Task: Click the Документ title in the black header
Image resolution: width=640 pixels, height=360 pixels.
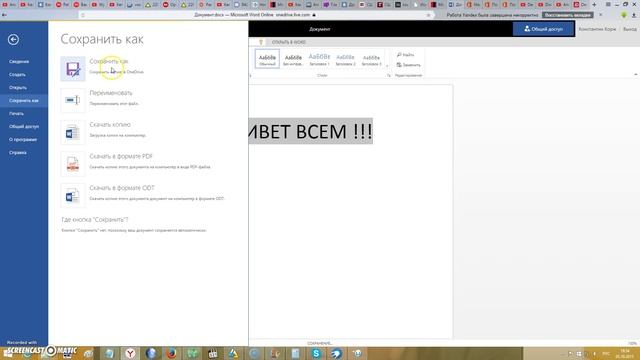Action: [x=320, y=29]
